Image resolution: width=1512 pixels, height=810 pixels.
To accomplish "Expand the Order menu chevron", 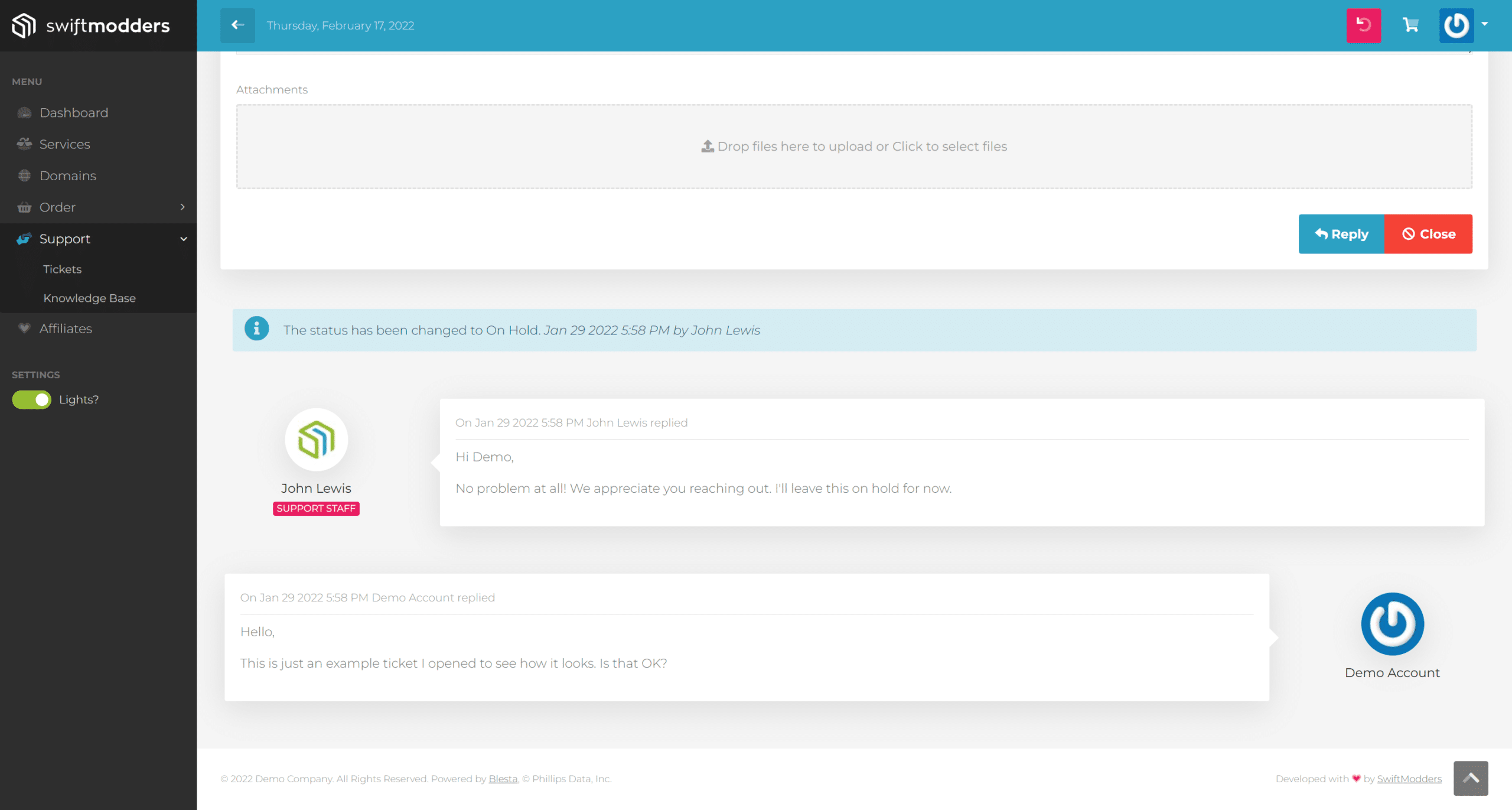I will pos(183,207).
